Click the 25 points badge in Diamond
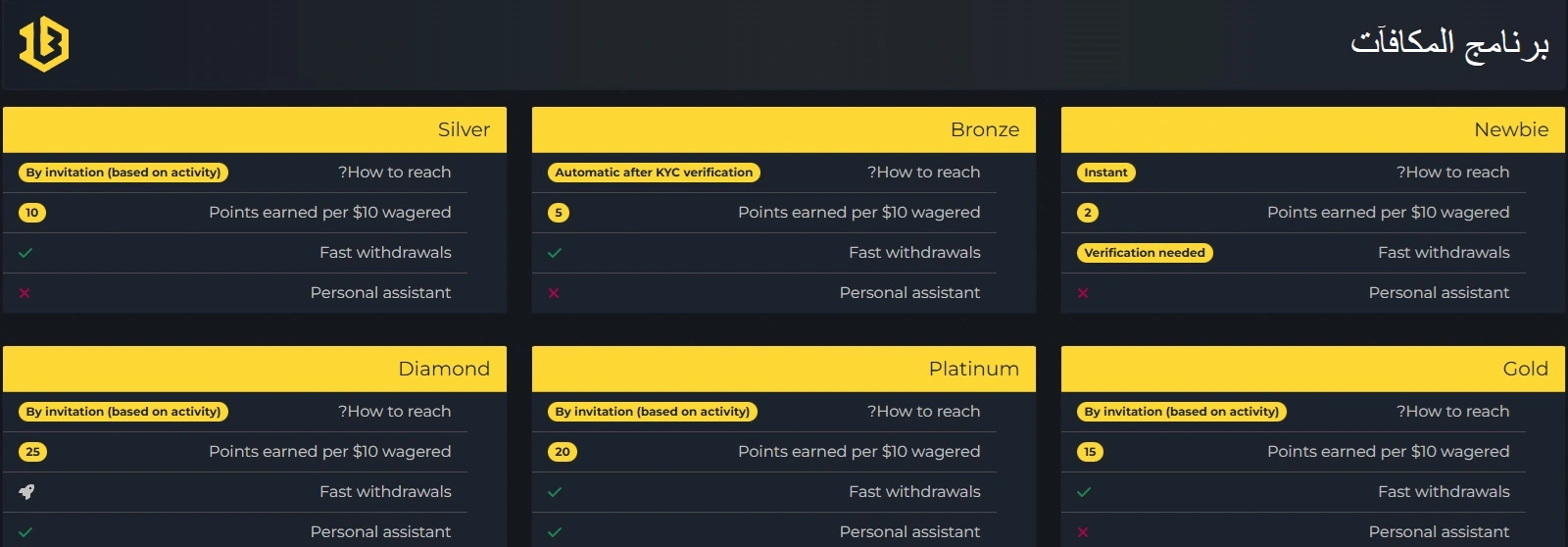 click(x=33, y=452)
